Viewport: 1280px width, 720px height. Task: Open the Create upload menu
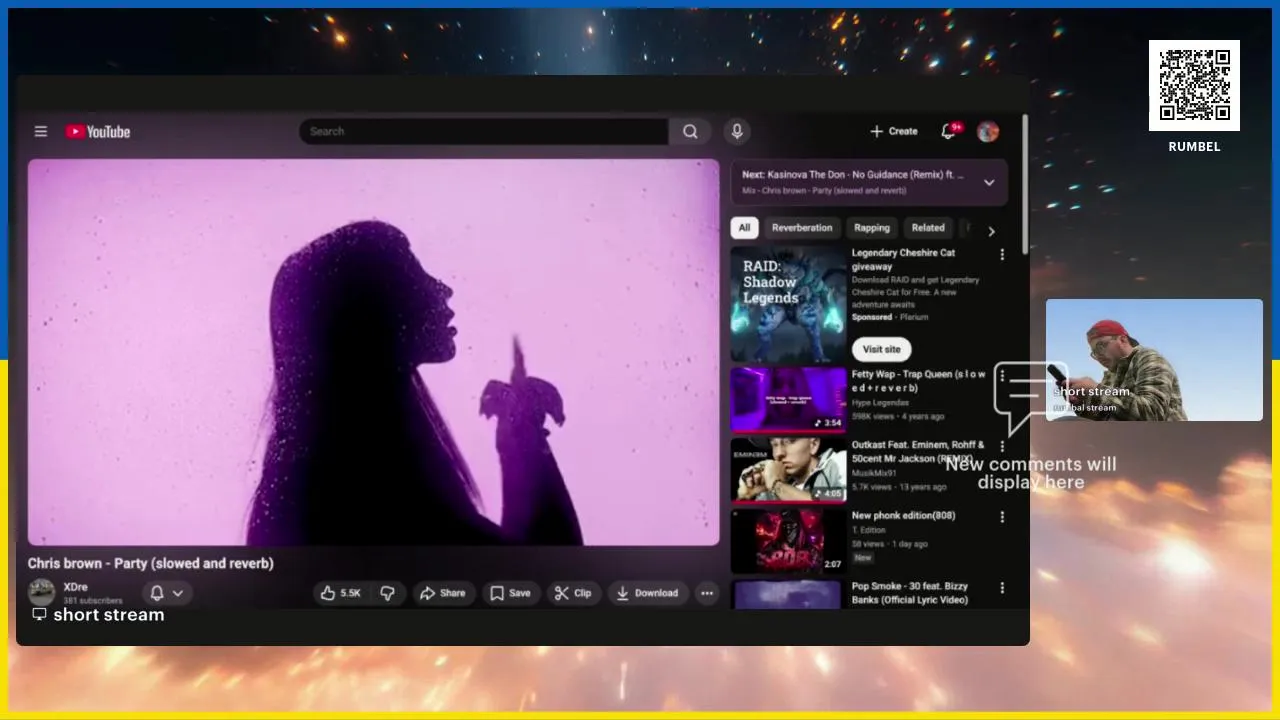point(893,131)
